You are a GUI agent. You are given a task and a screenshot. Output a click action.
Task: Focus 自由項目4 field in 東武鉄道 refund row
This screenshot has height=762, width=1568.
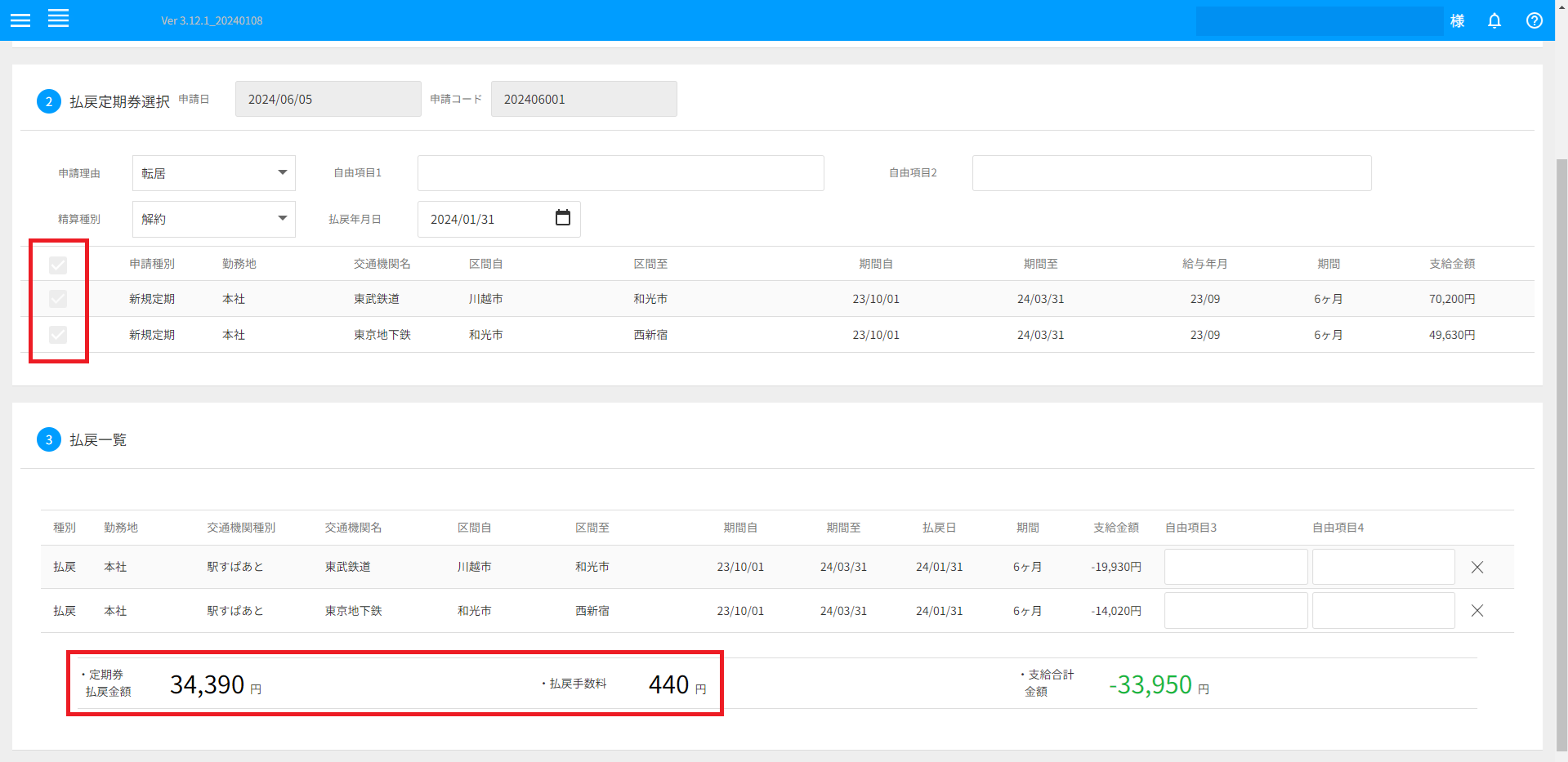pyautogui.click(x=1383, y=567)
